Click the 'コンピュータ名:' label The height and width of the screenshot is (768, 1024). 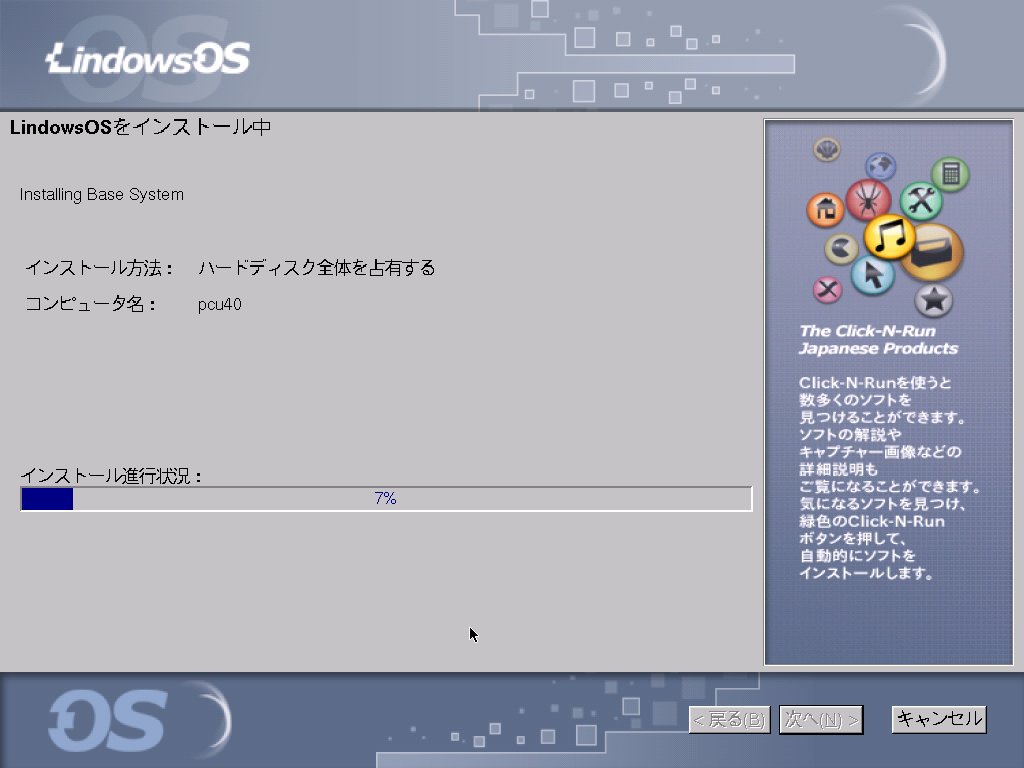pos(90,304)
